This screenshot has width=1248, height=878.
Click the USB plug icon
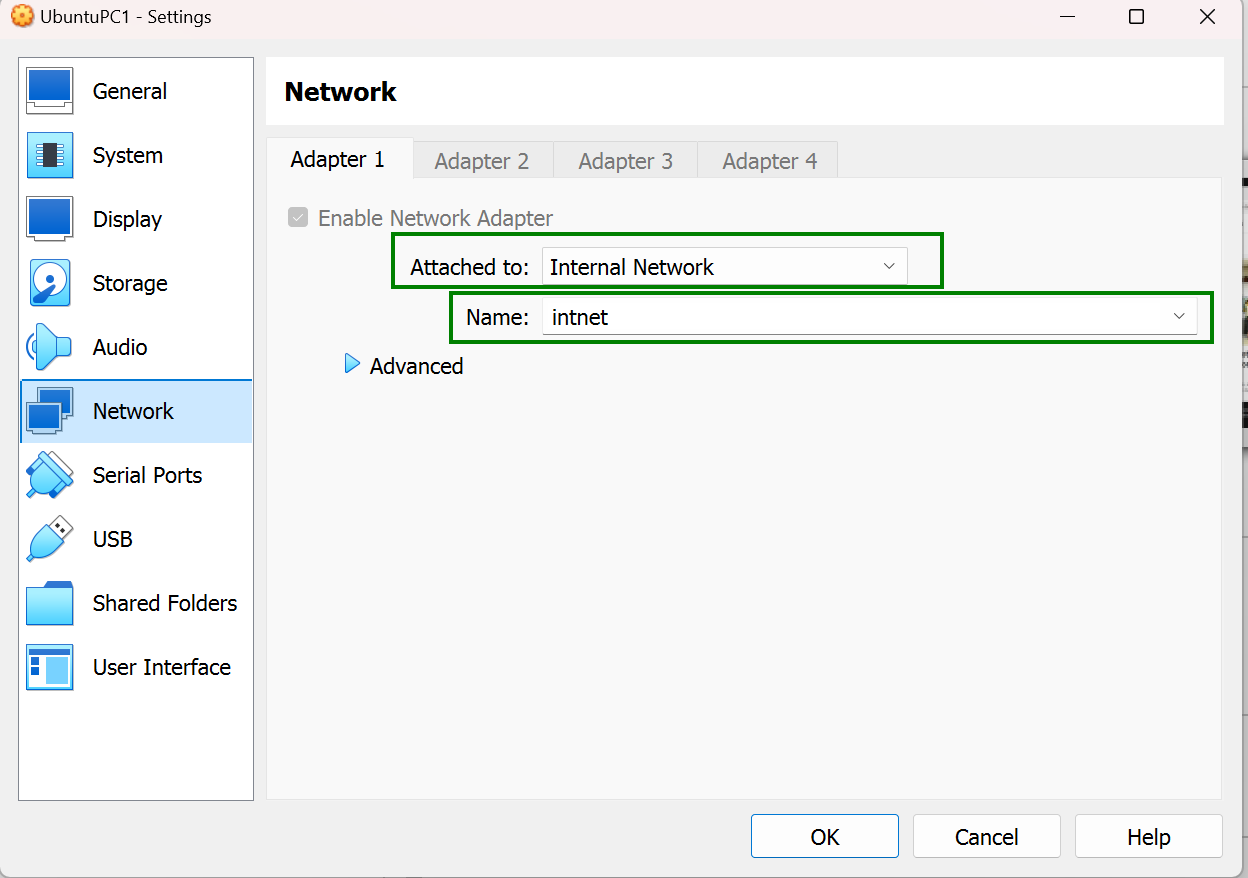point(50,539)
